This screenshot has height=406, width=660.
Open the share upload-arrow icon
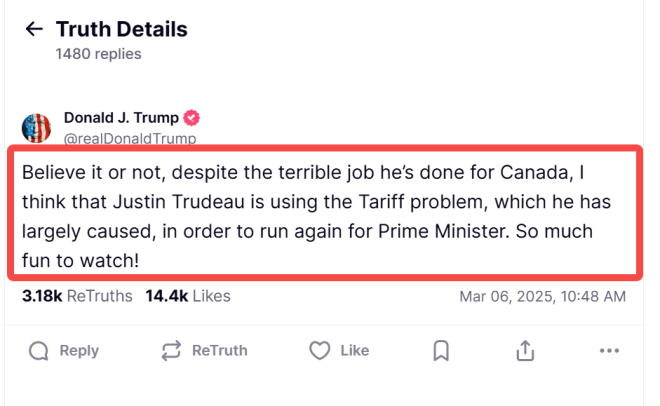525,350
